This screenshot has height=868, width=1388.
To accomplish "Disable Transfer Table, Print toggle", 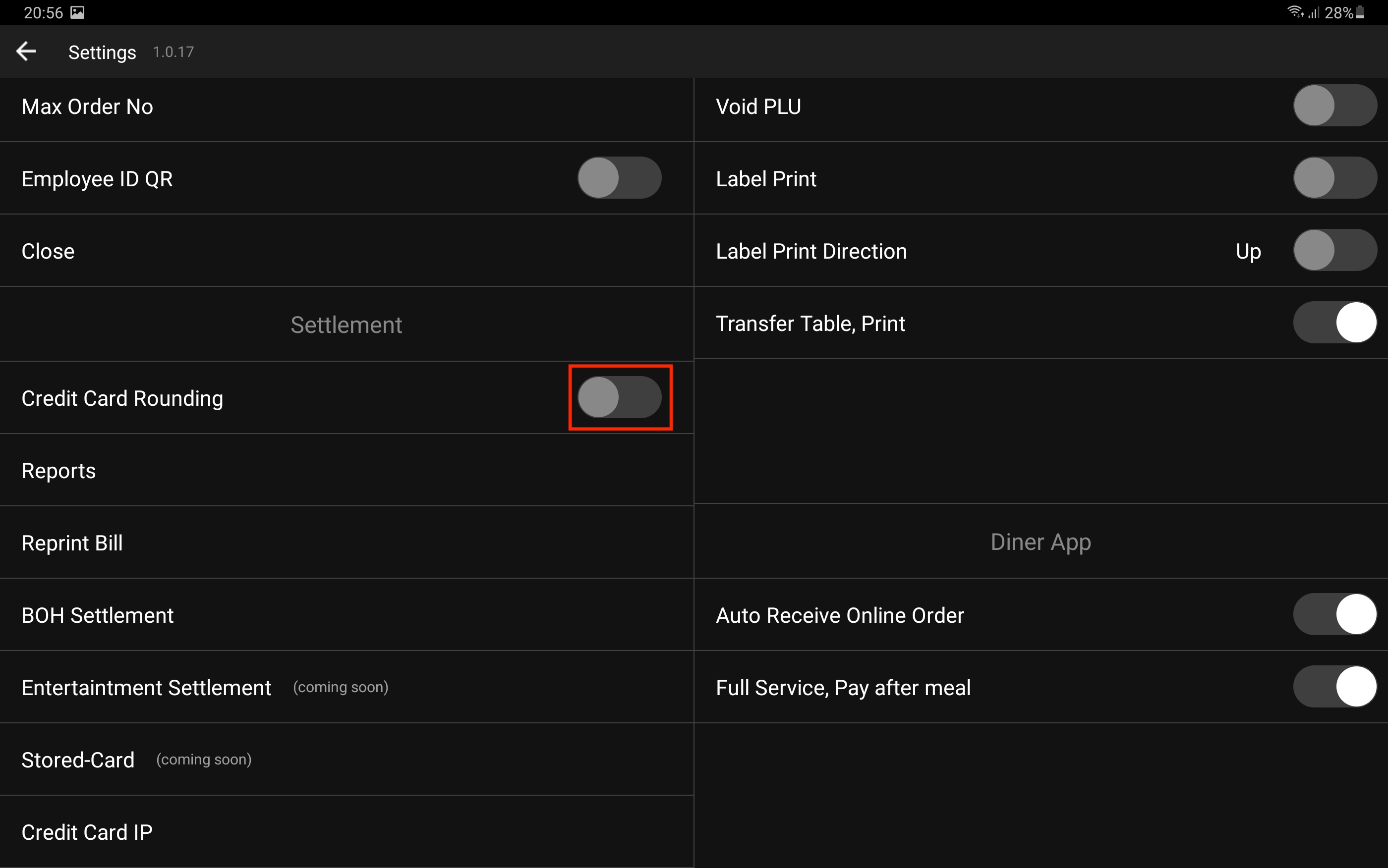I will click(x=1334, y=323).
